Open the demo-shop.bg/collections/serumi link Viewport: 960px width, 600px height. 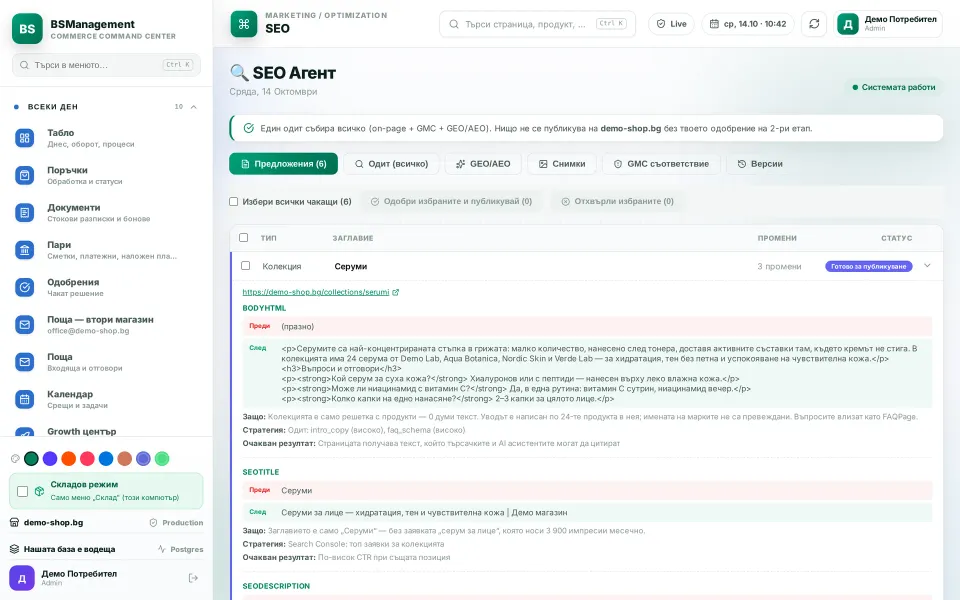[x=316, y=292]
